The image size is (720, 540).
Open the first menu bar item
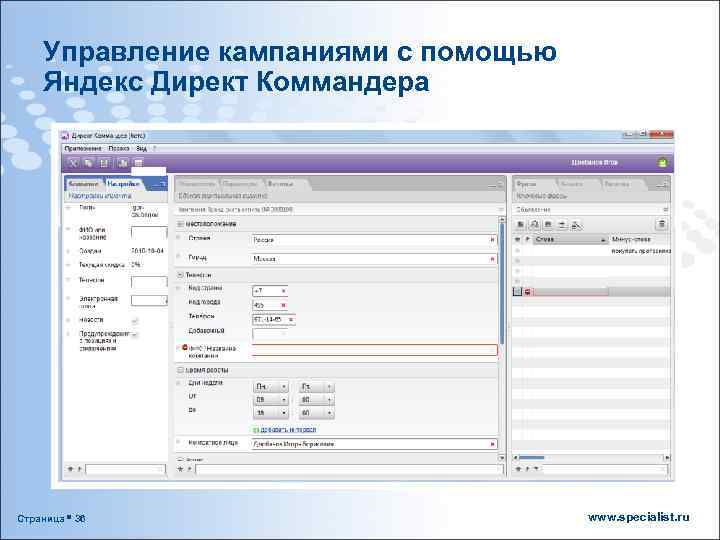tap(83, 148)
